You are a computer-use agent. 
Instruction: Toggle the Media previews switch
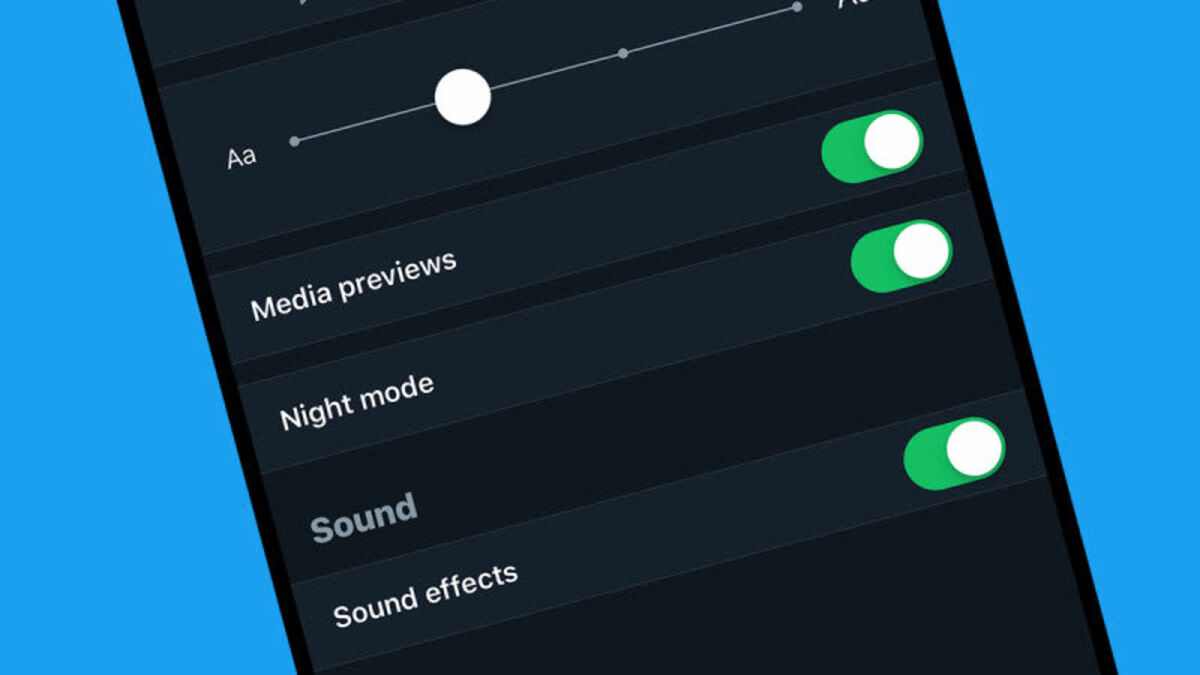pyautogui.click(x=872, y=147)
